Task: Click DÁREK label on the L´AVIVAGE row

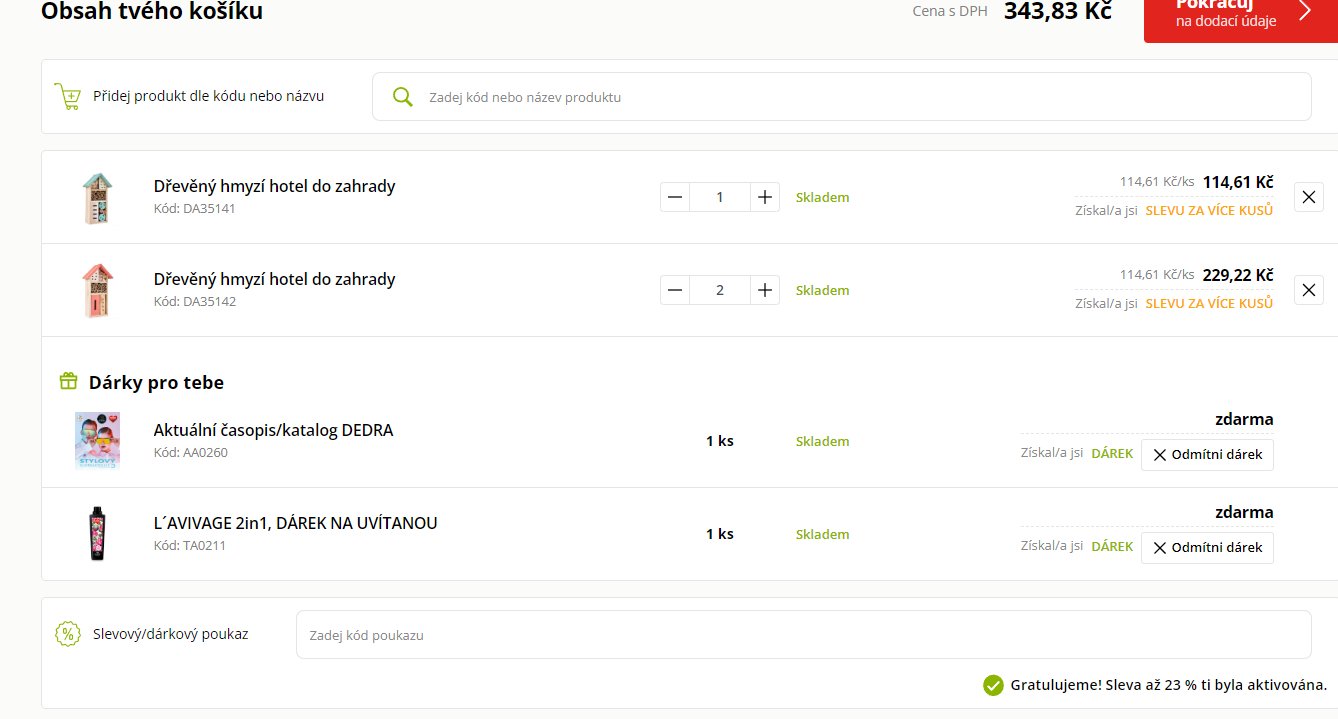Action: (x=1112, y=546)
